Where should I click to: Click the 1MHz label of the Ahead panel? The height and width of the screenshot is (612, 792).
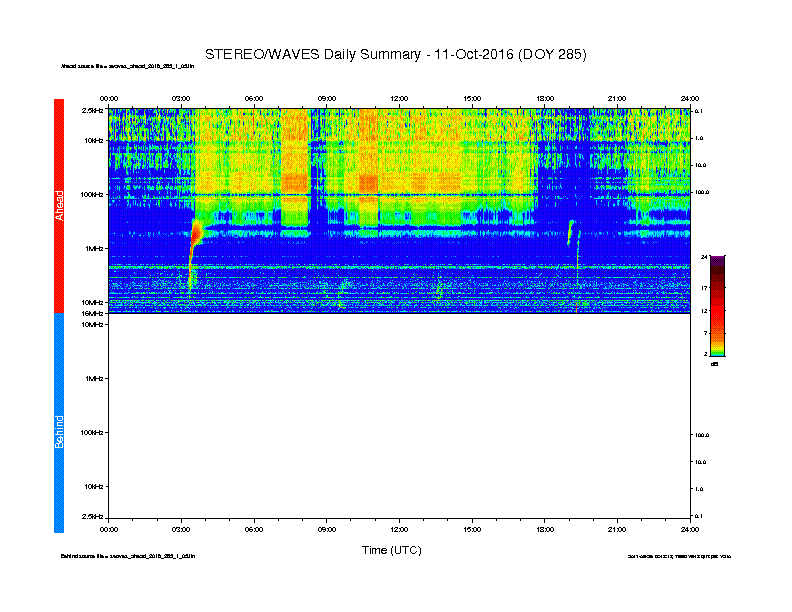coord(94,248)
